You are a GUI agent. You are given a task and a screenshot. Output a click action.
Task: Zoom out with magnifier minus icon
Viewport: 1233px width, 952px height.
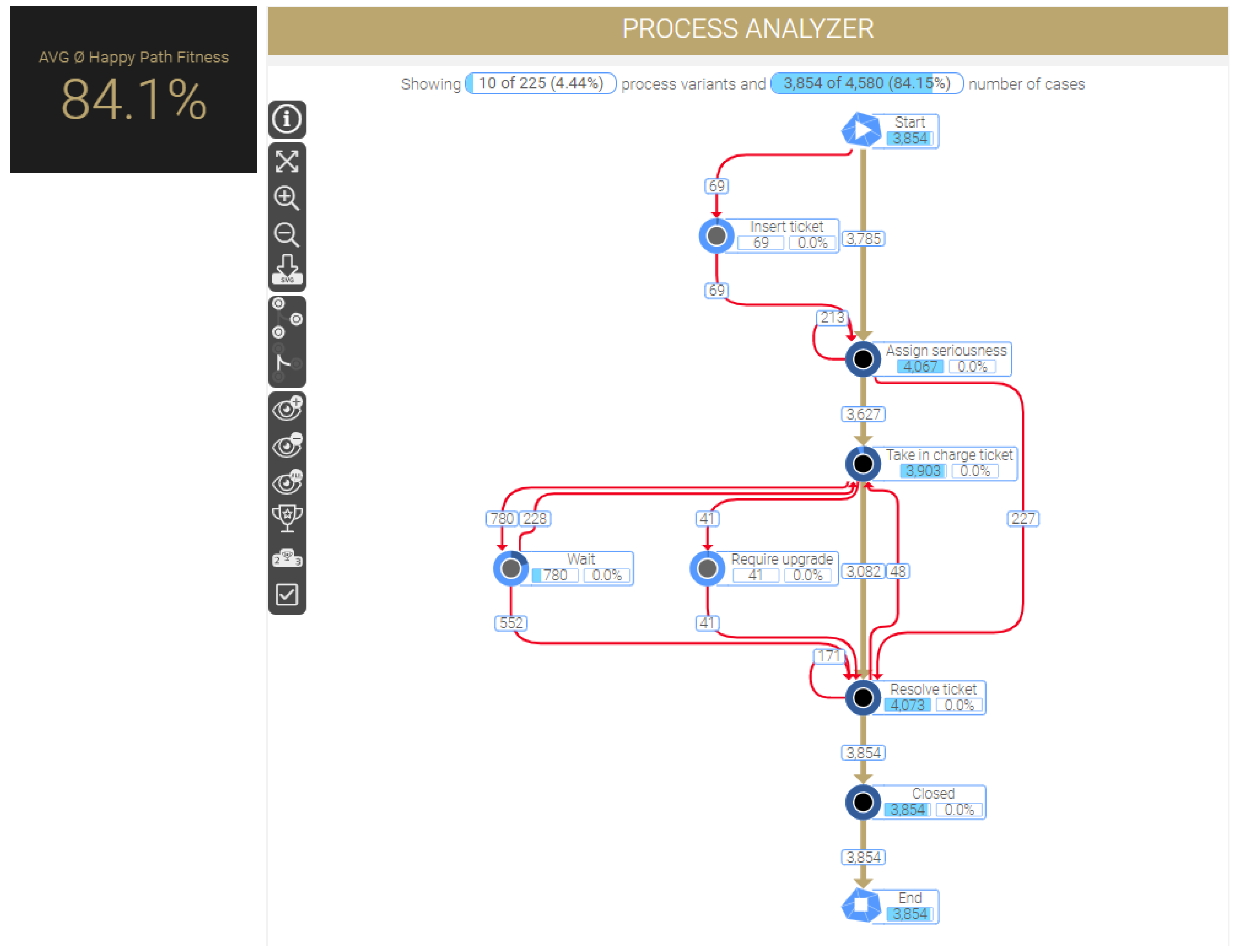pyautogui.click(x=287, y=235)
